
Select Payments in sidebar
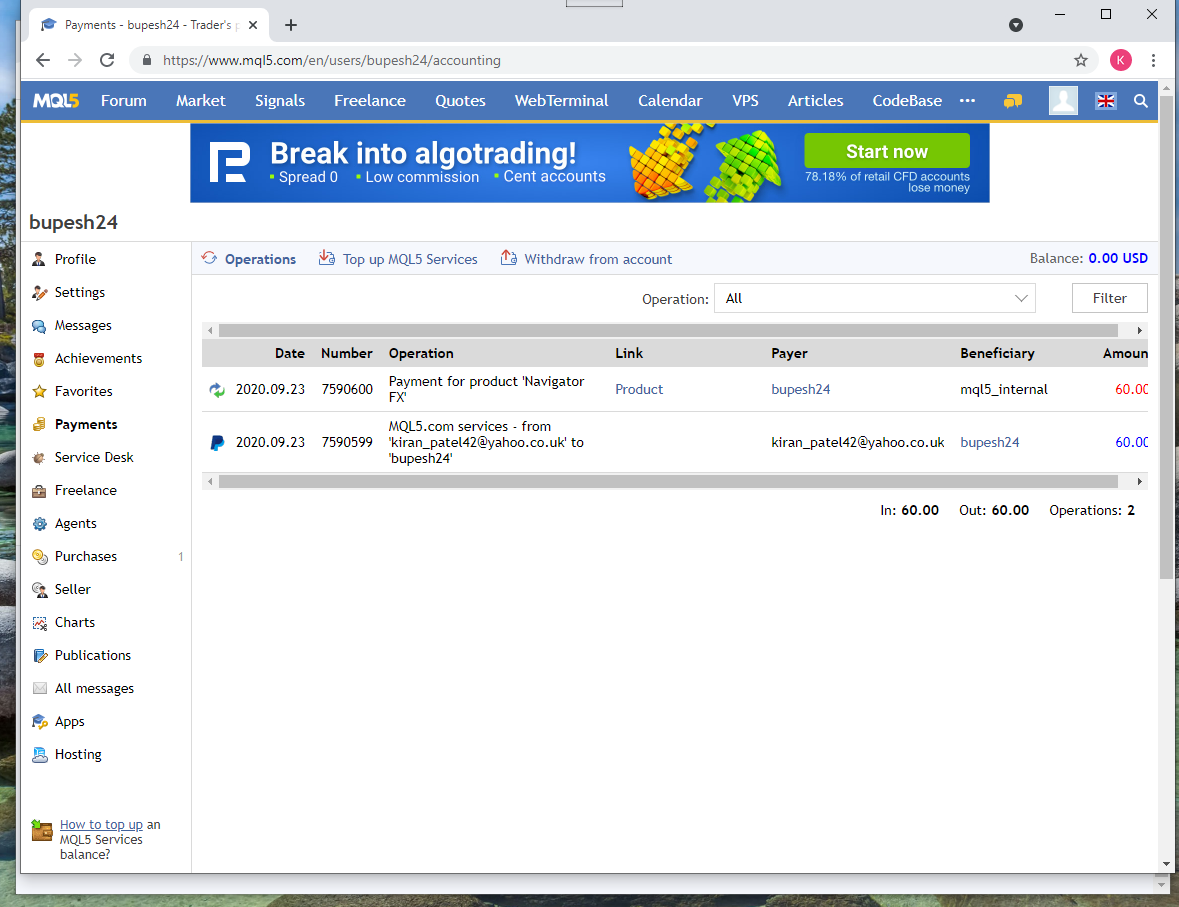[86, 425]
